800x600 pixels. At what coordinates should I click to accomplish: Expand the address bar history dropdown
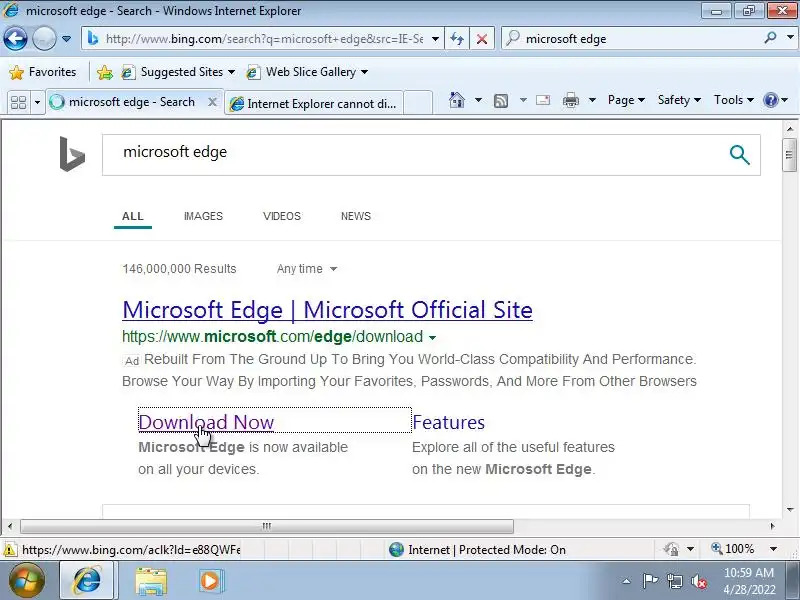coord(435,39)
